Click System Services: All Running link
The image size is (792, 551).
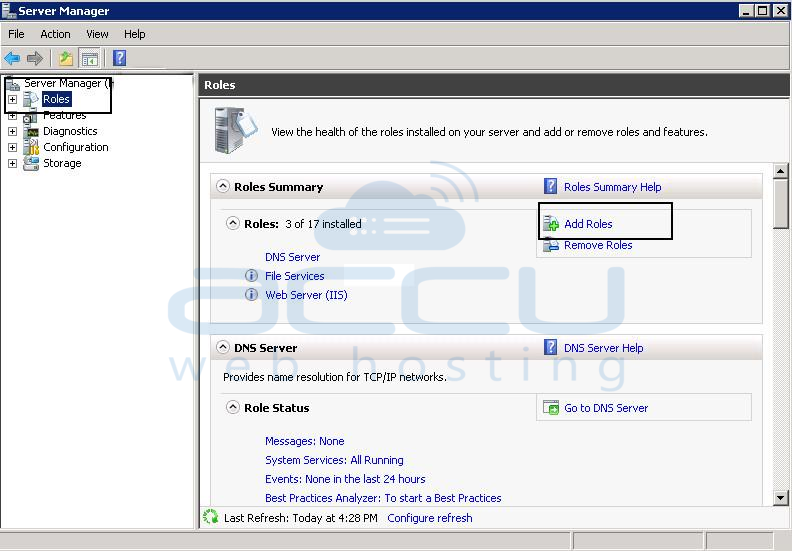334,460
